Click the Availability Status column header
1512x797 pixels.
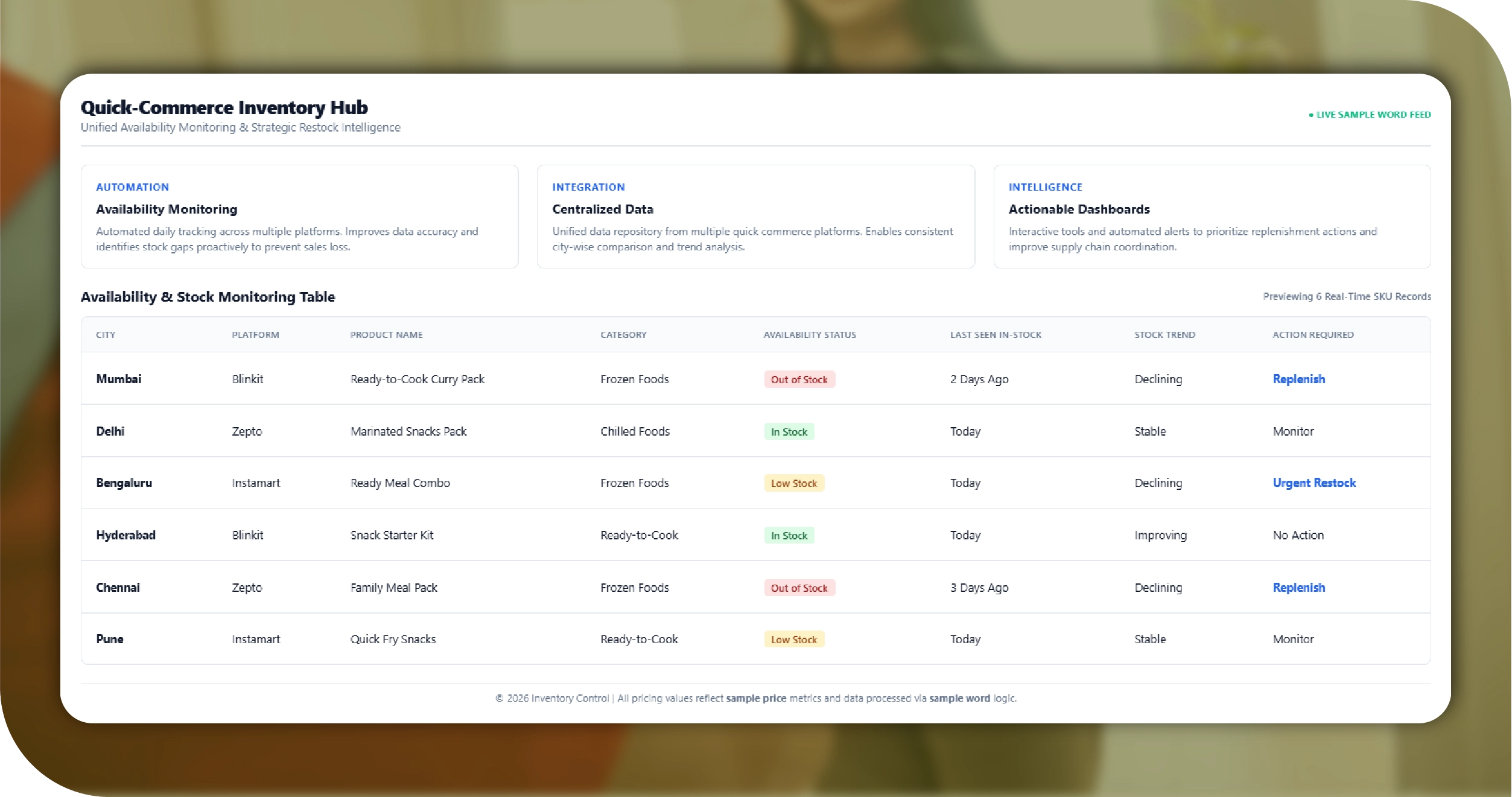pos(809,335)
